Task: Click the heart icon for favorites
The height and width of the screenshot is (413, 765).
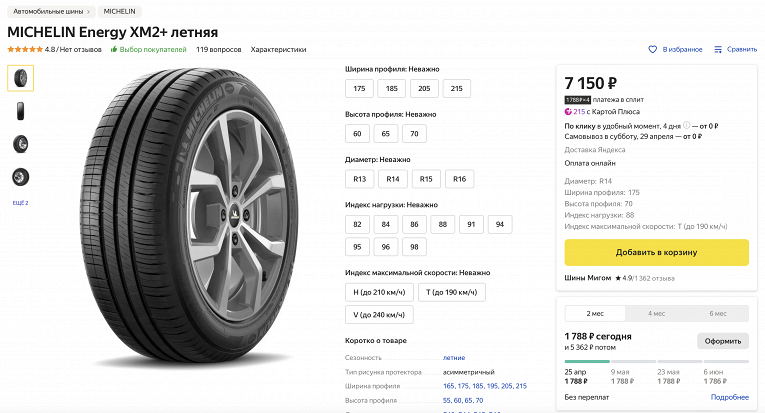Action: pos(652,49)
